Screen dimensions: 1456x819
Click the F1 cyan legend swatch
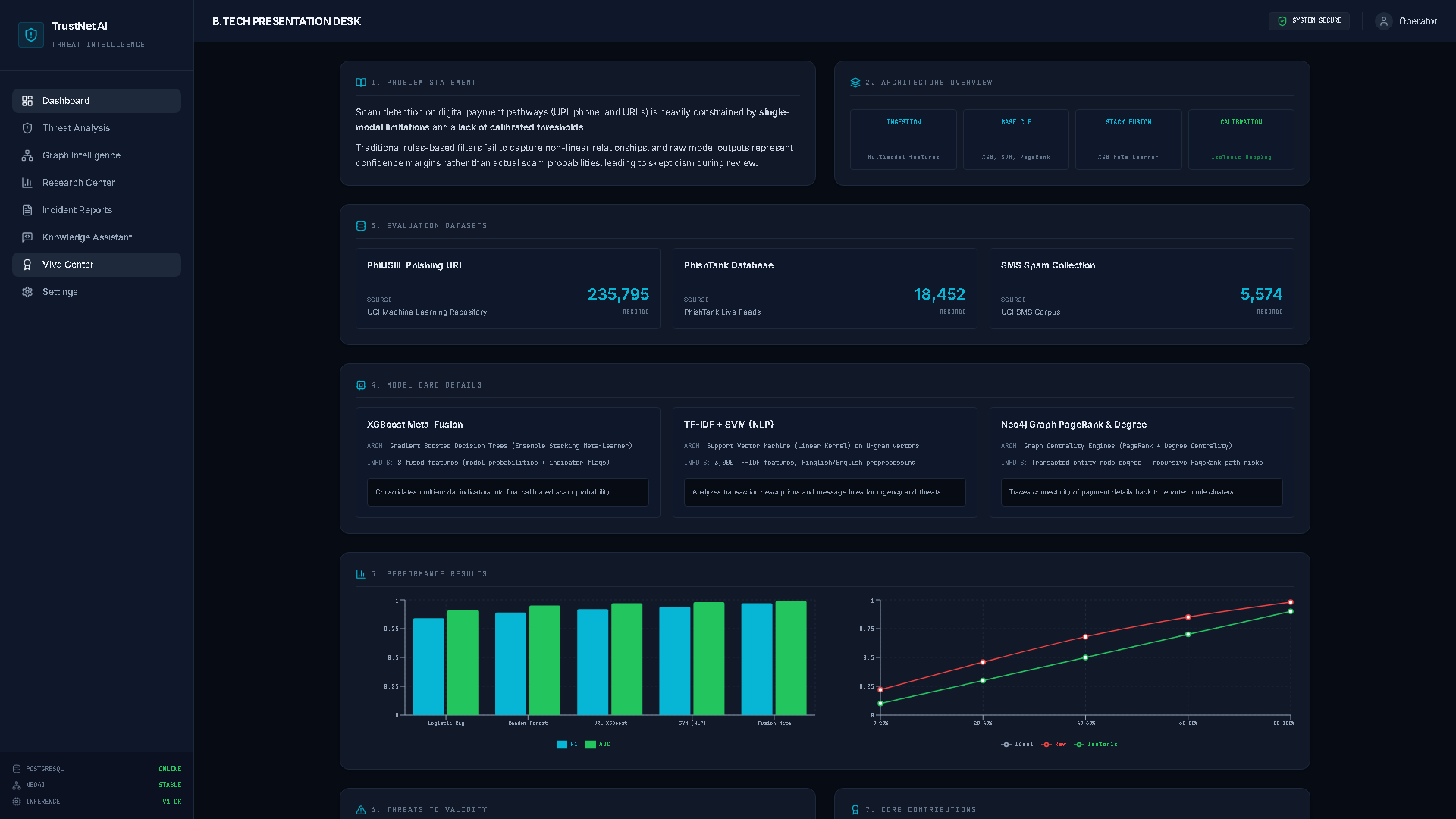562,745
